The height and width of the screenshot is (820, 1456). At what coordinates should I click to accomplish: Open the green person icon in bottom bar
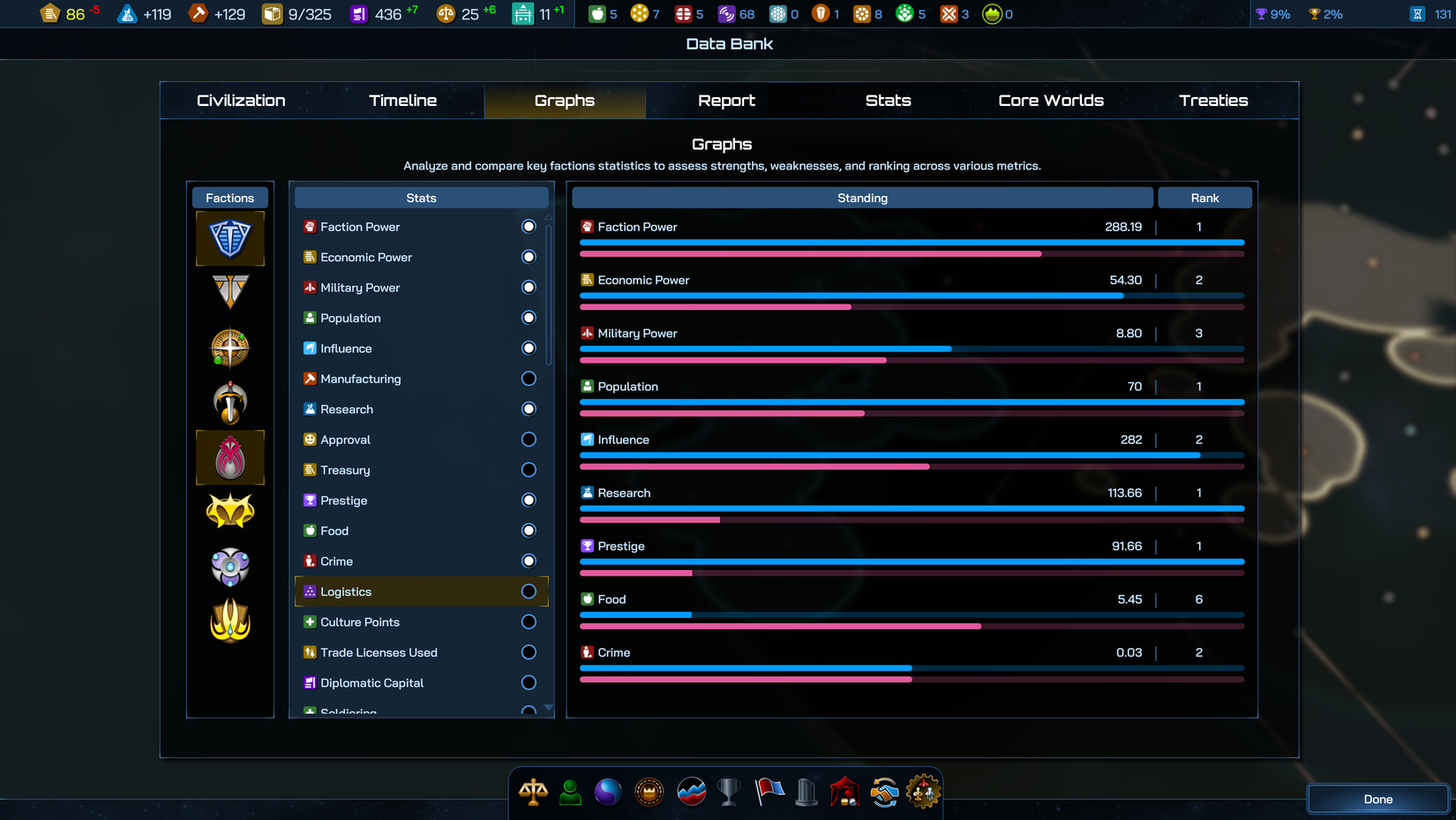tap(571, 792)
